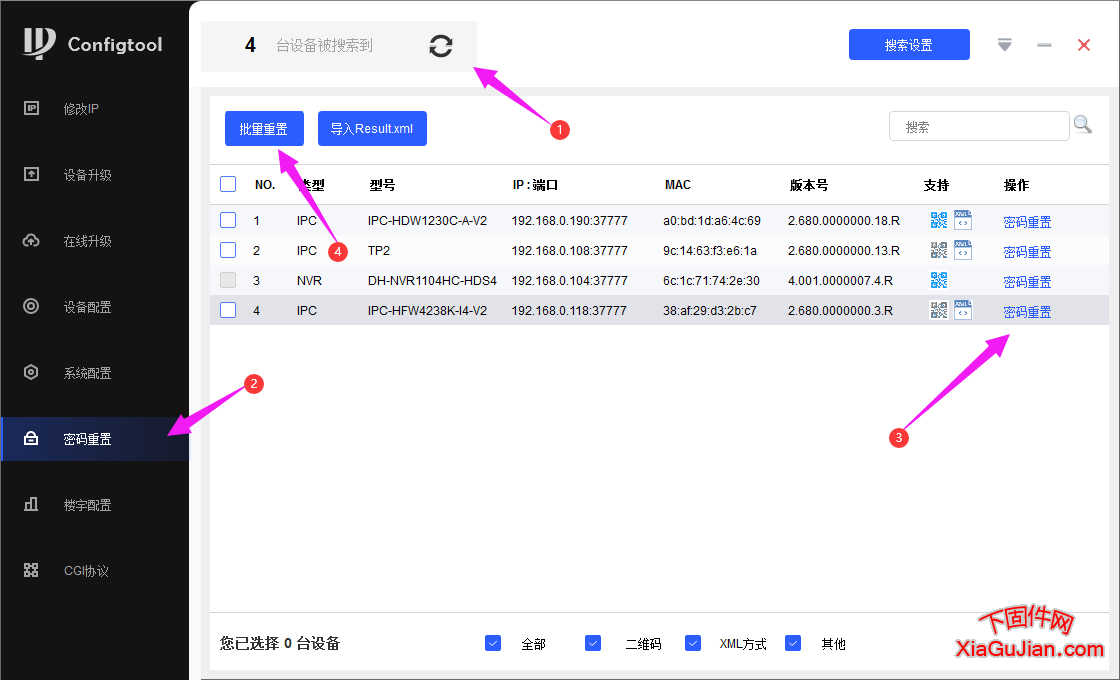Click the CGI协议 sidebar icon
Screen dimensions: 1120x680
31,570
